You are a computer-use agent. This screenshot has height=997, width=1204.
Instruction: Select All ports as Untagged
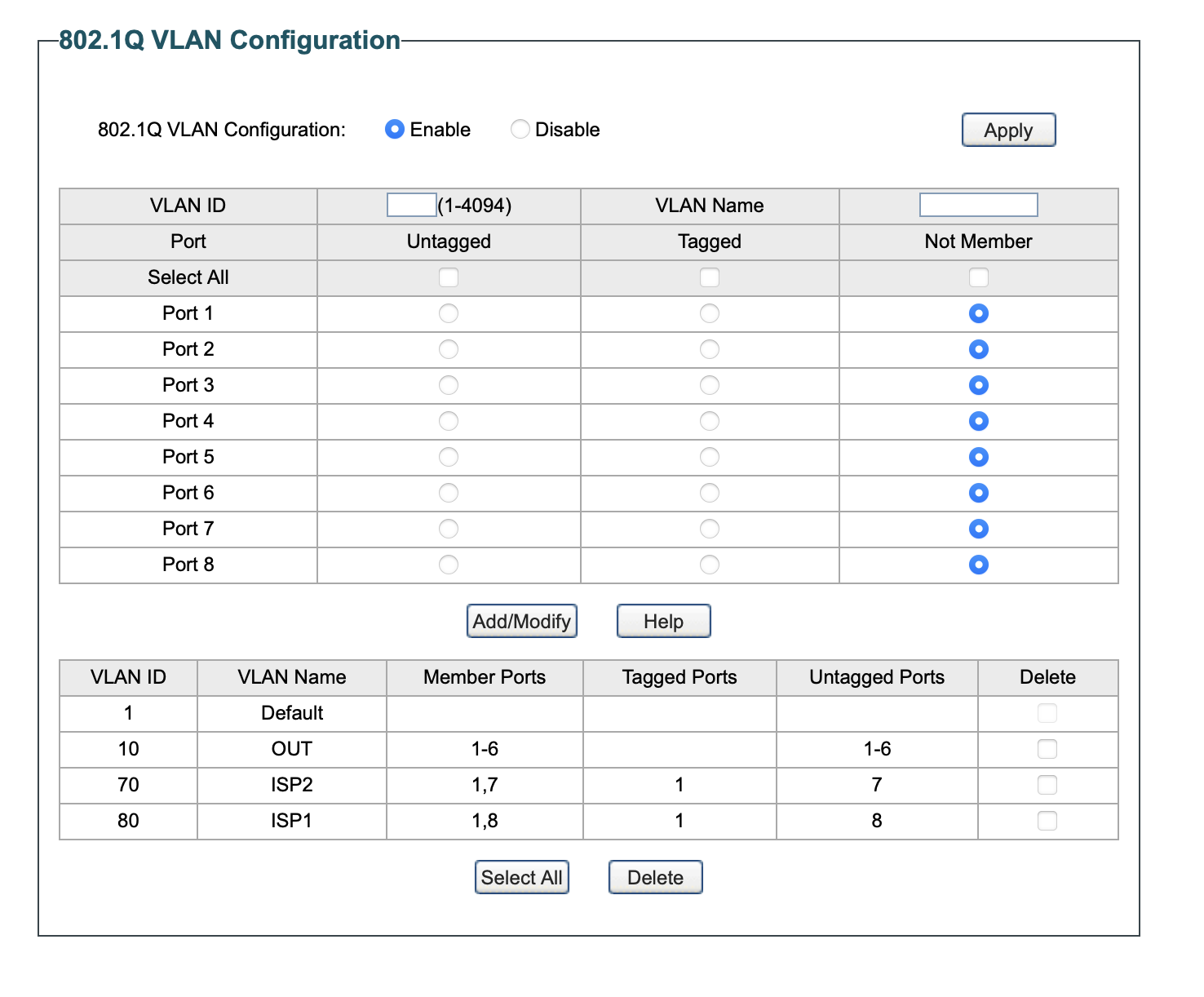[x=448, y=277]
